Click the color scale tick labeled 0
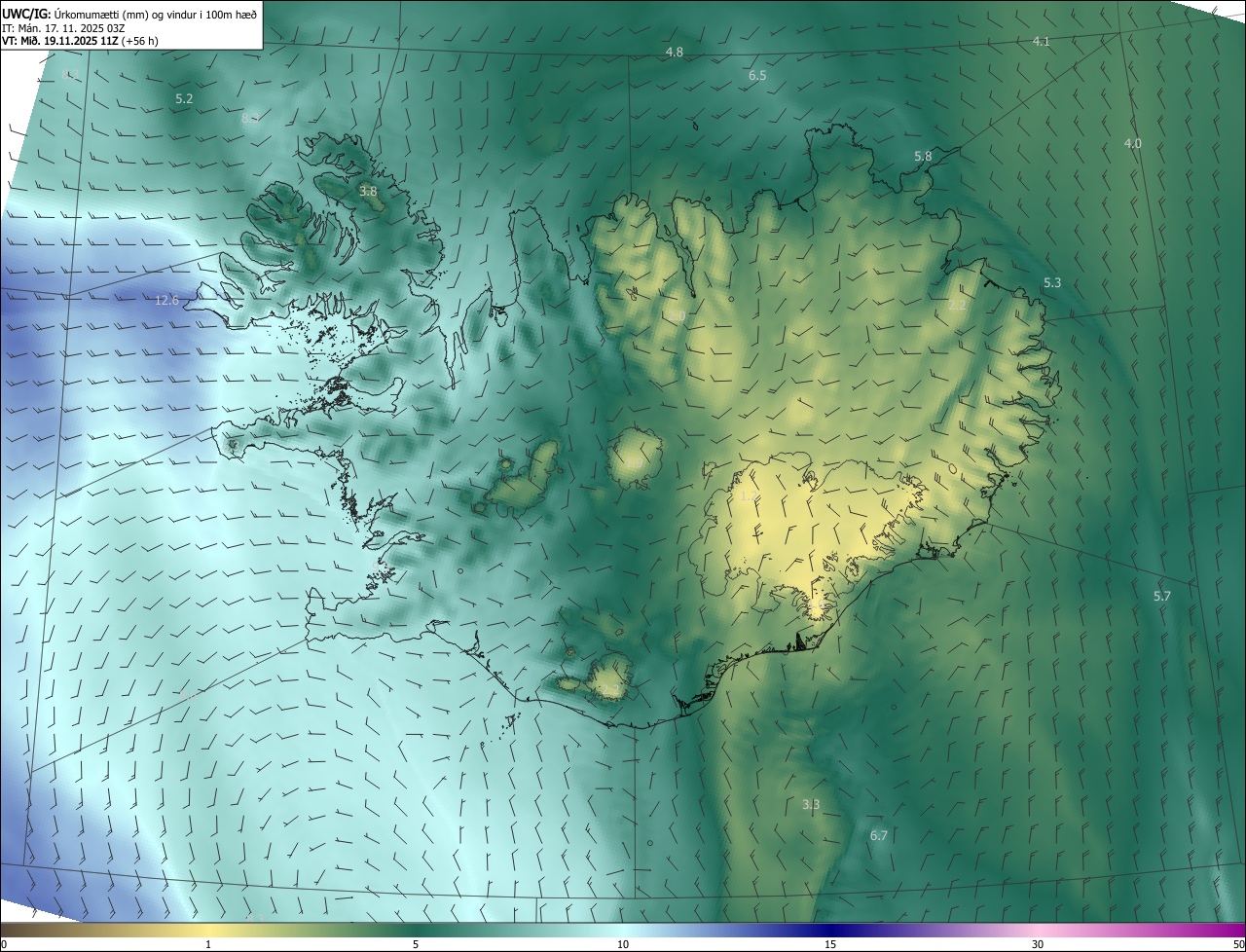Screen dimensions: 1246x952 pyautogui.click(x=4, y=944)
